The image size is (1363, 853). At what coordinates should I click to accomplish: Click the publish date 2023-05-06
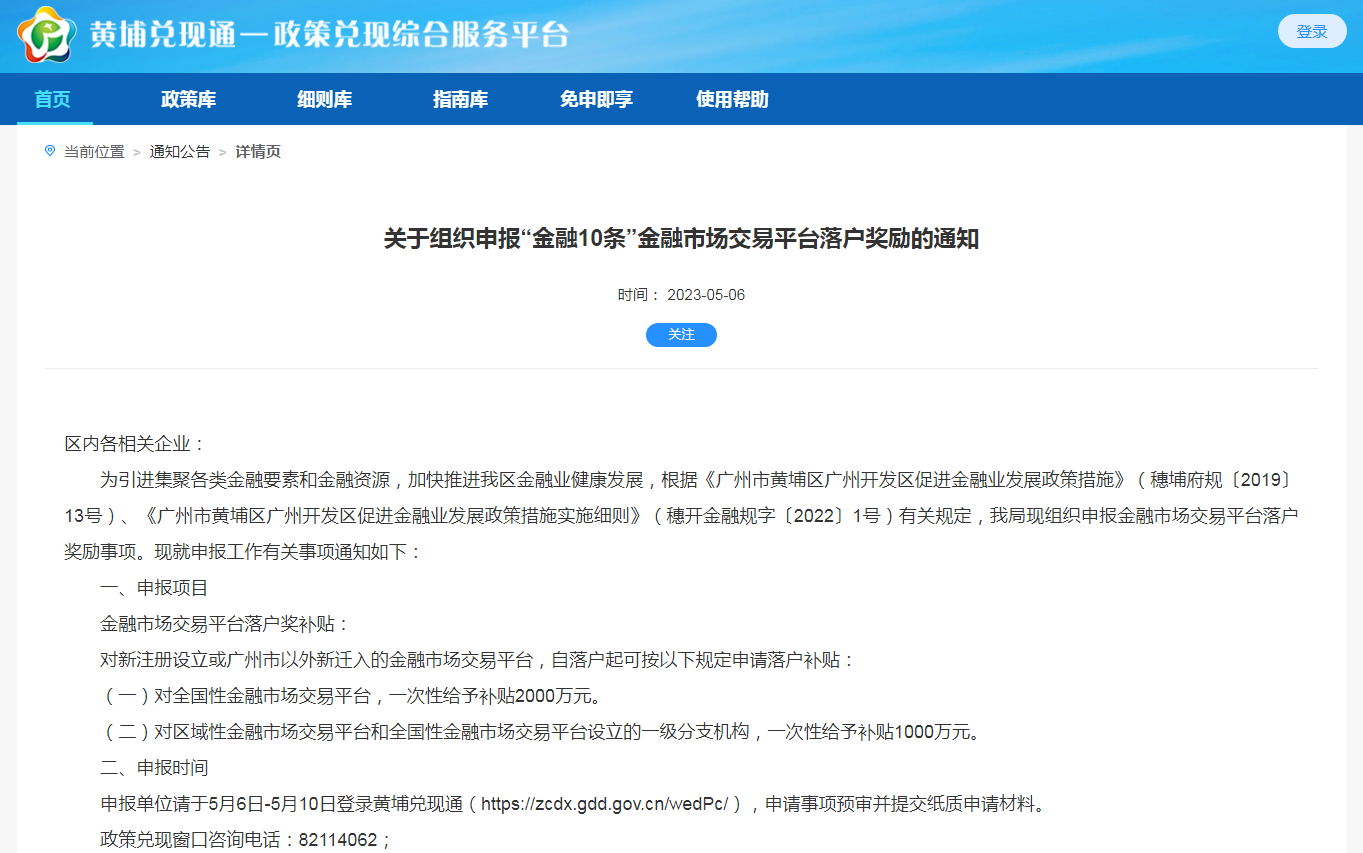pos(706,295)
